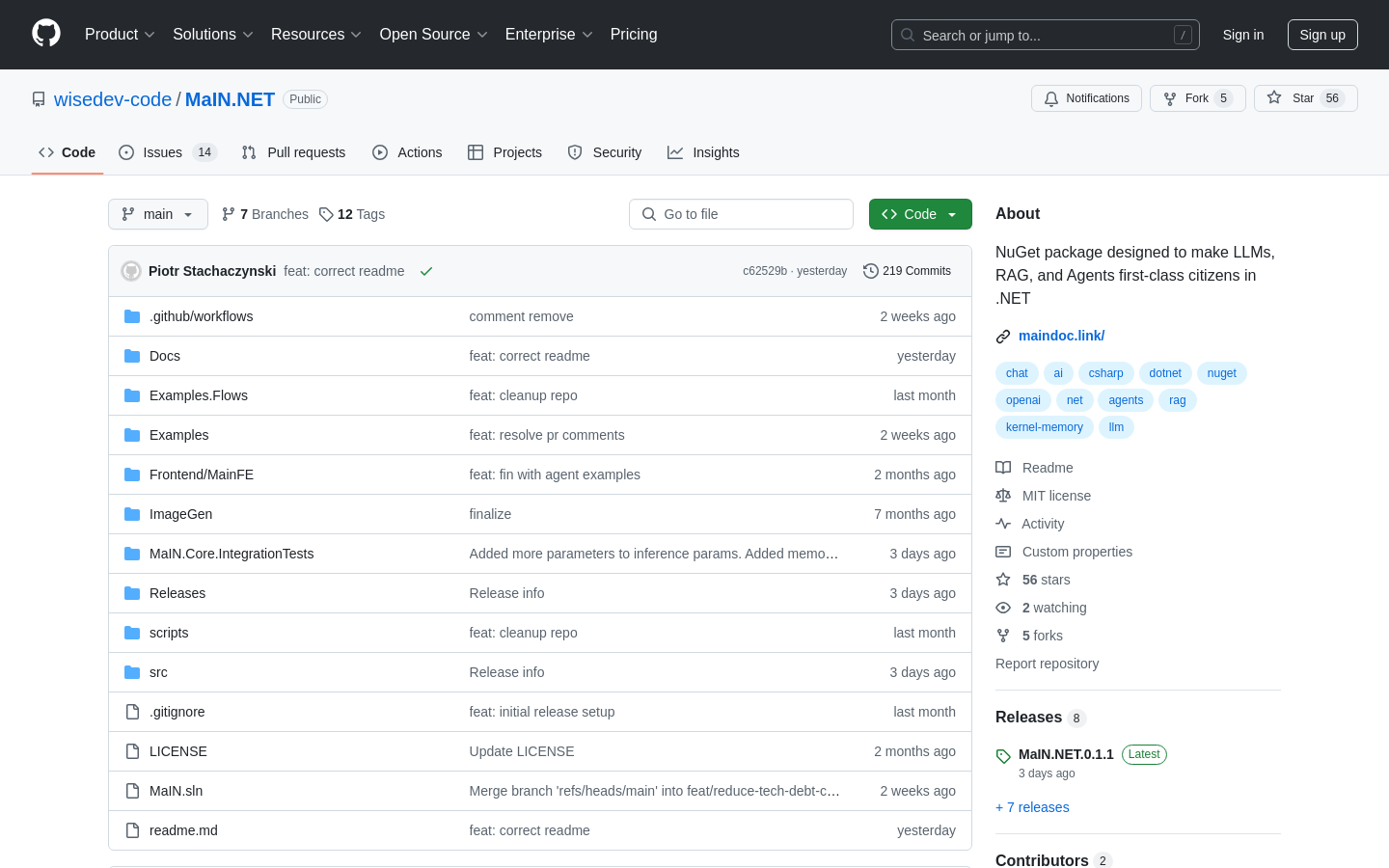Click the MaIN.sln file icon
Image resolution: width=1389 pixels, height=868 pixels.
pos(132,791)
